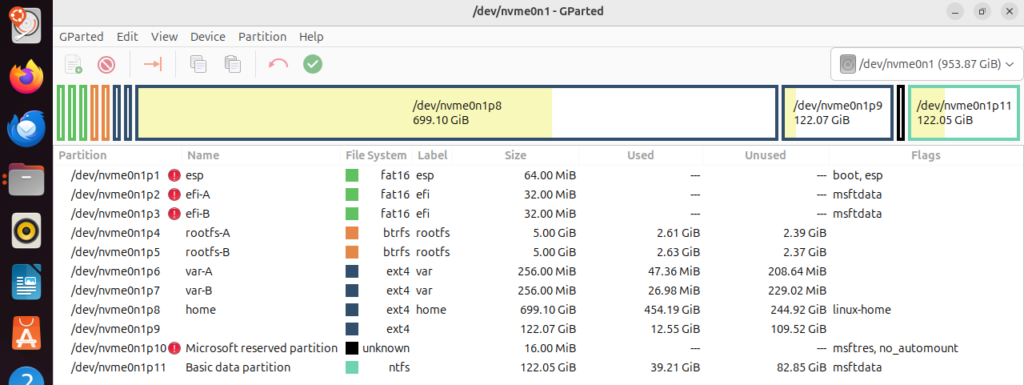
Task: Select the /dev/nvme0n1p9 block in disk map
Action: 837,112
